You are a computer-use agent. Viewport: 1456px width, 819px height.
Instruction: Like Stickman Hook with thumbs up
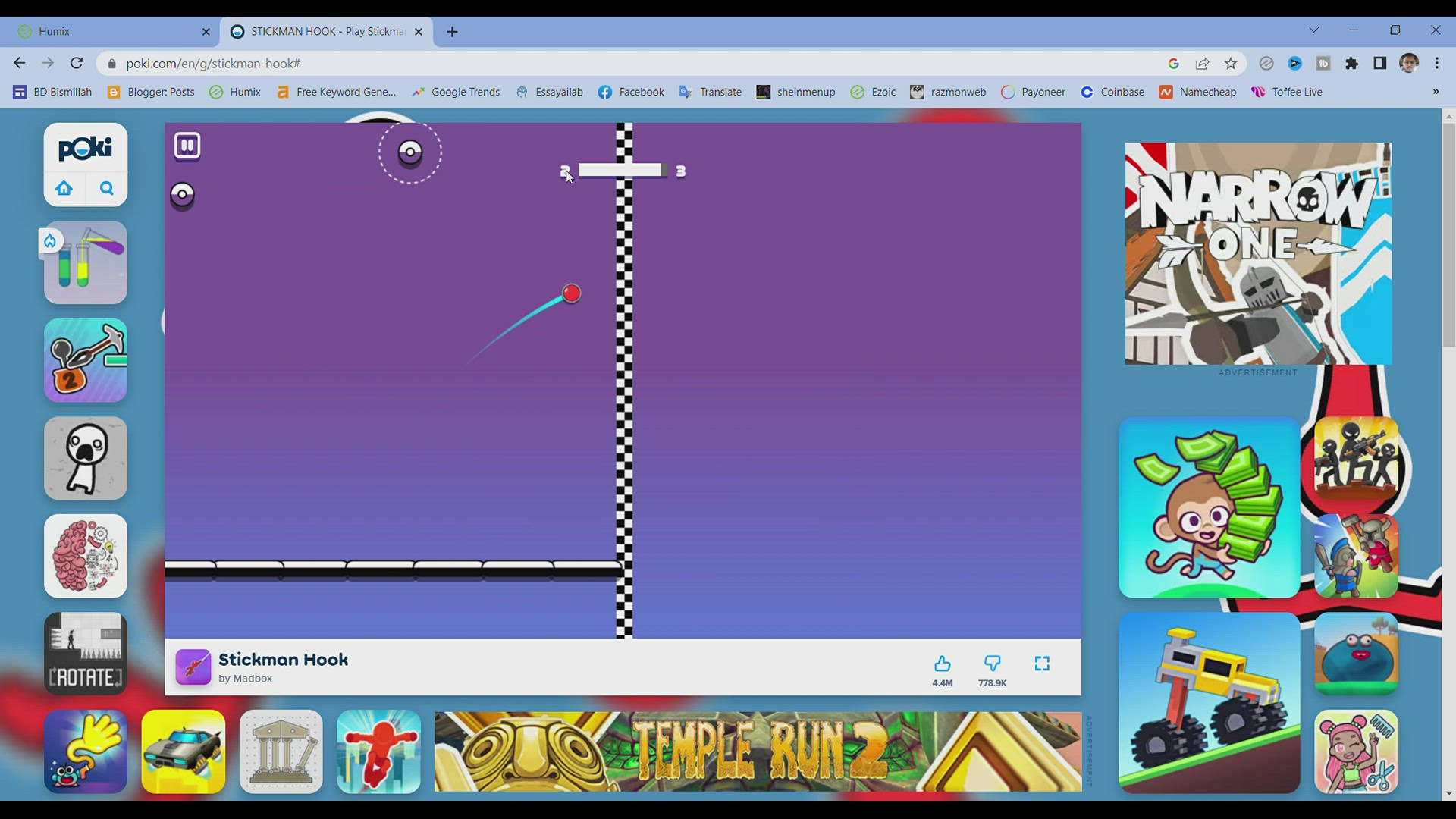(943, 664)
